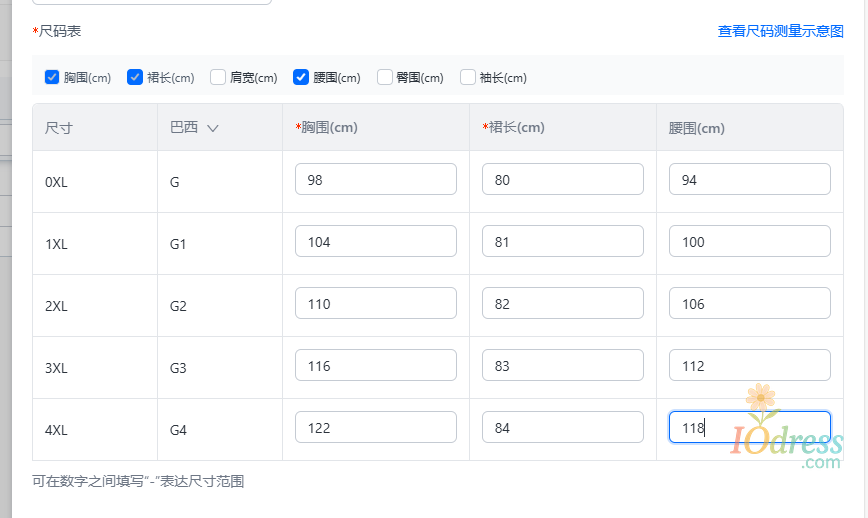
Task: Click the 0XL 胸围 field with 98
Action: tap(375, 180)
